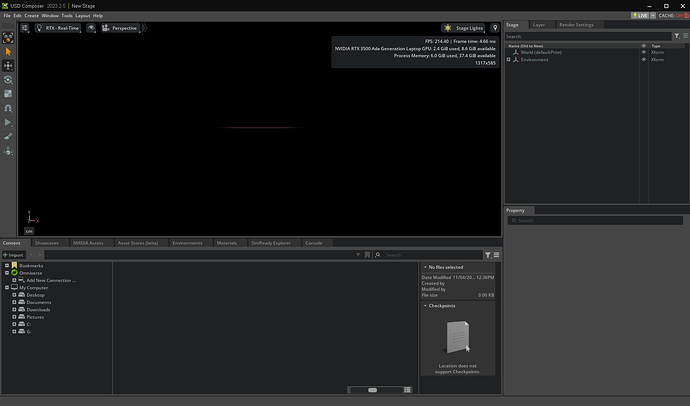The height and width of the screenshot is (406, 690).
Task: Switch to the Layer tab
Action: point(539,25)
